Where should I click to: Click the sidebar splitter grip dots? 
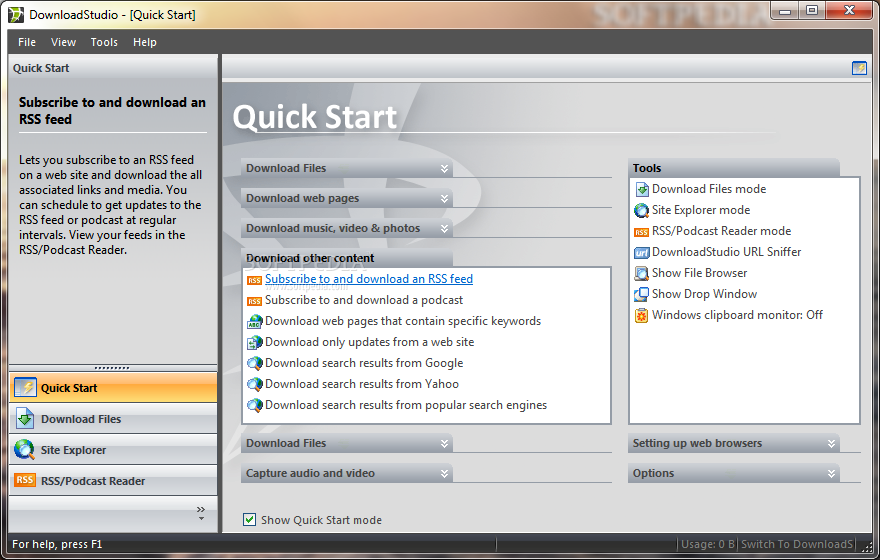(112, 368)
